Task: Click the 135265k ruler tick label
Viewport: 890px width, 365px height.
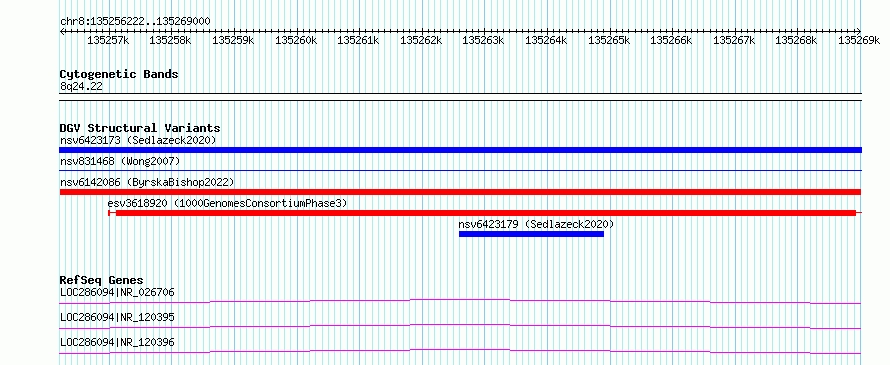Action: click(x=609, y=40)
